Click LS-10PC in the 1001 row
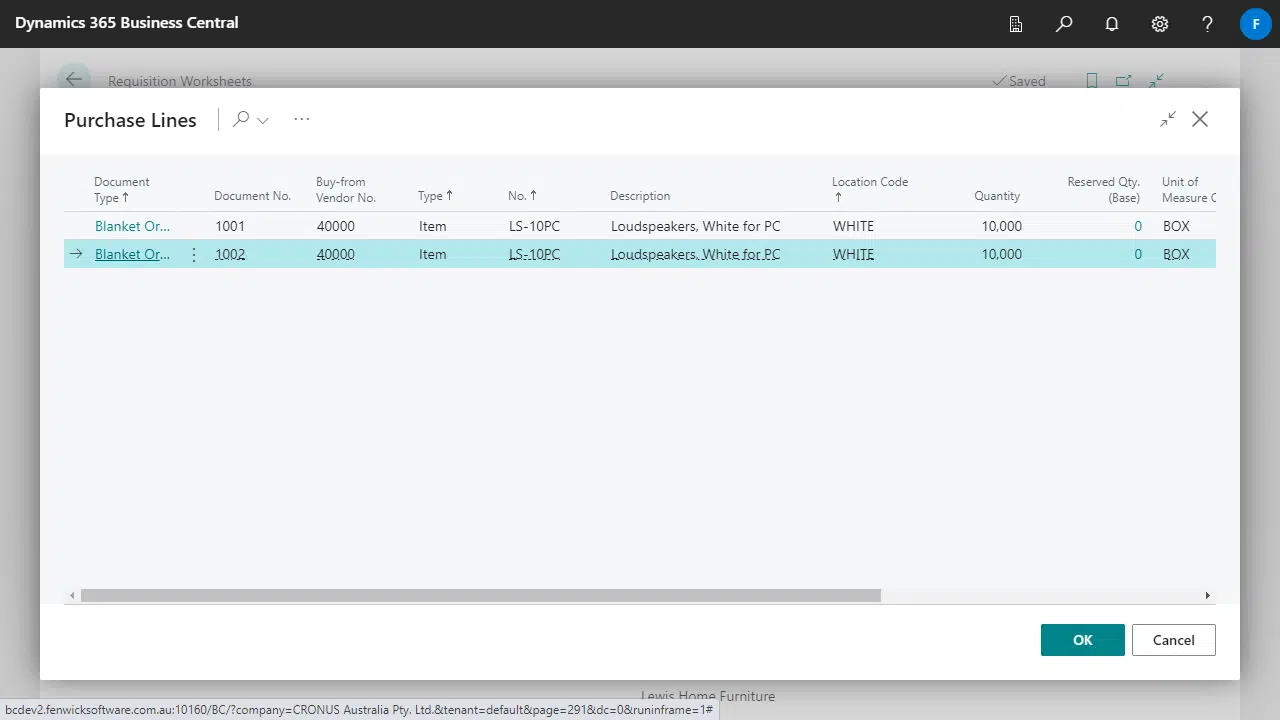The width and height of the screenshot is (1280, 720). coord(534,226)
